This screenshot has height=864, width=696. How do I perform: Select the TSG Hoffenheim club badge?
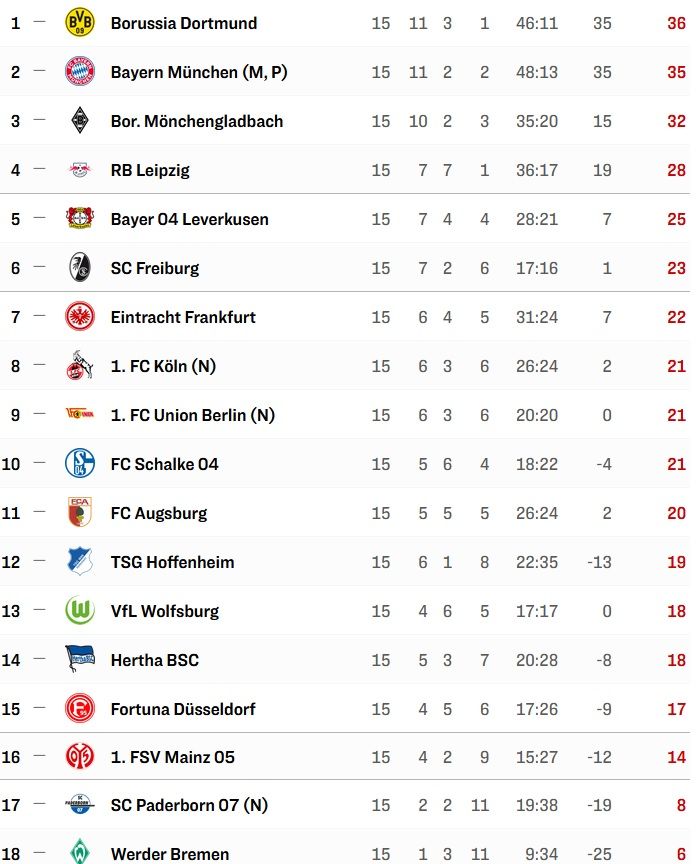[80, 562]
